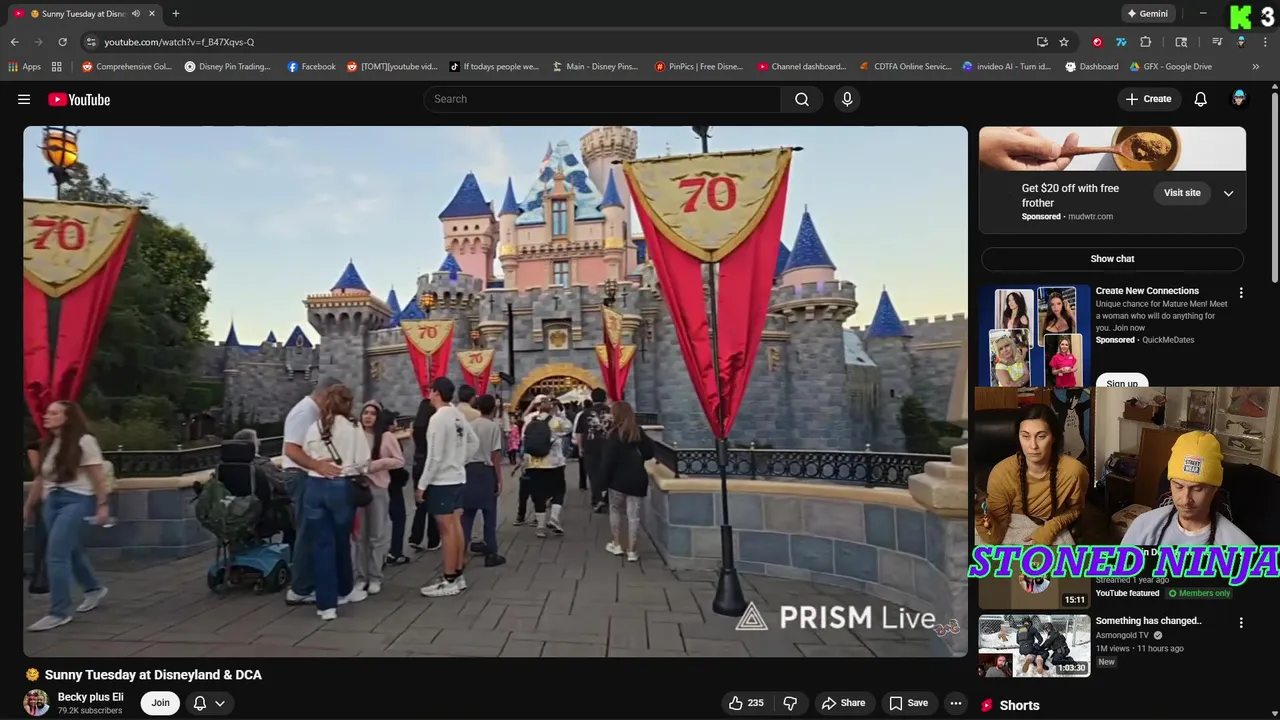Open options for Something has changed video
The width and height of the screenshot is (1280, 720).
click(x=1241, y=623)
